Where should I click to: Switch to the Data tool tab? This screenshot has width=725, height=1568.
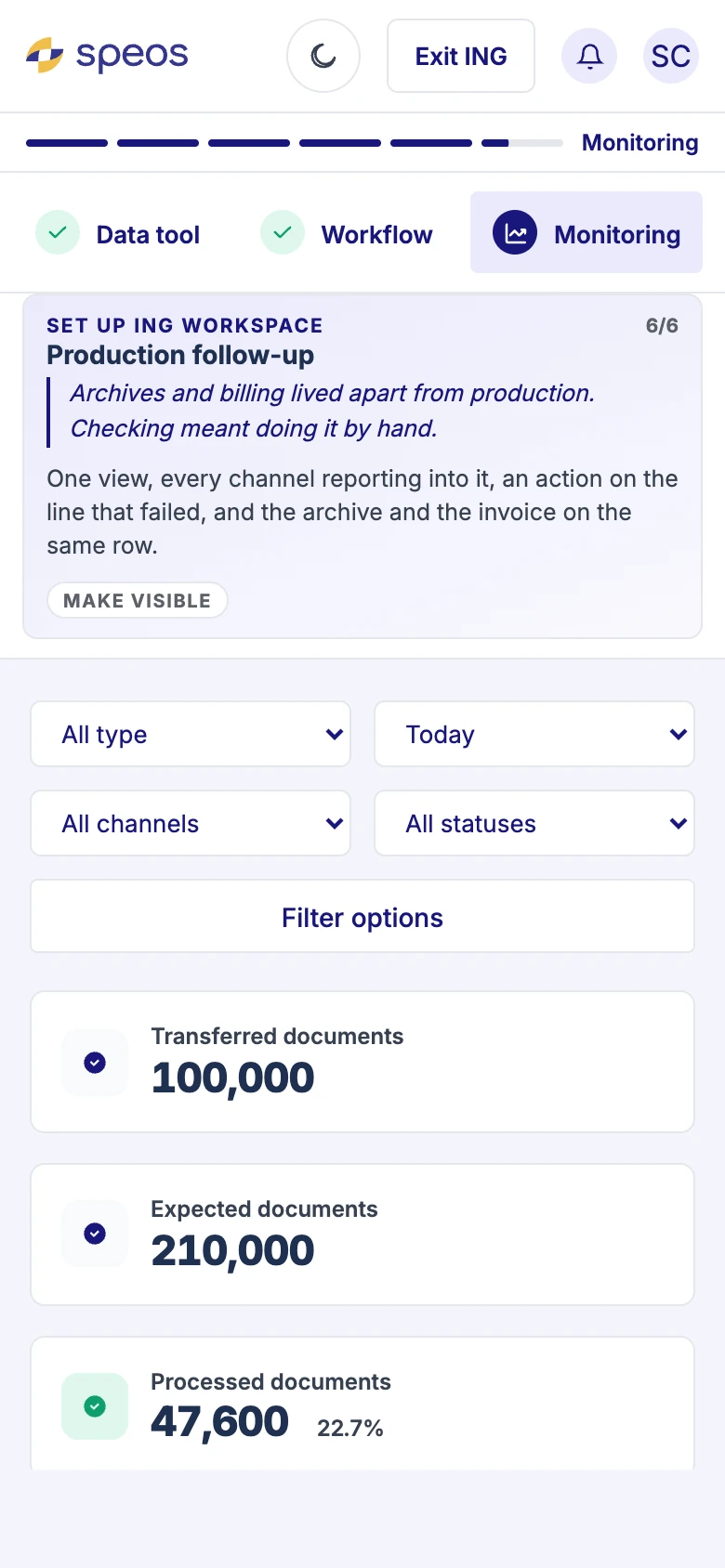pyautogui.click(x=119, y=232)
